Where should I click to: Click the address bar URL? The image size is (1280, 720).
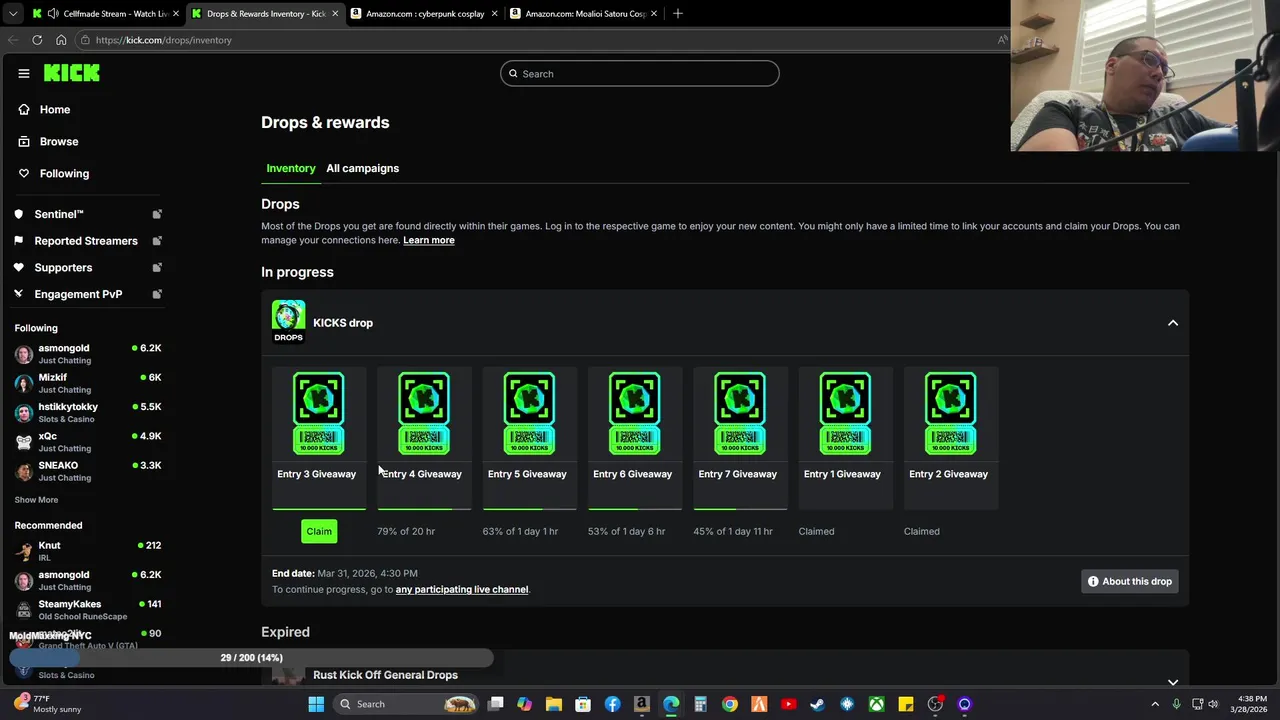tap(163, 40)
